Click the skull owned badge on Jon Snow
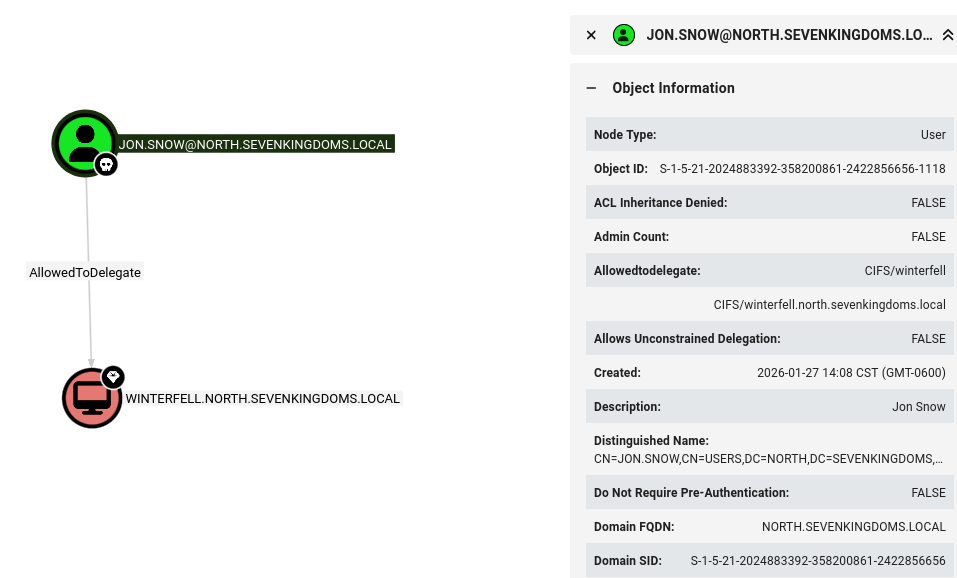This screenshot has height=578, width=957. pyautogui.click(x=106, y=164)
